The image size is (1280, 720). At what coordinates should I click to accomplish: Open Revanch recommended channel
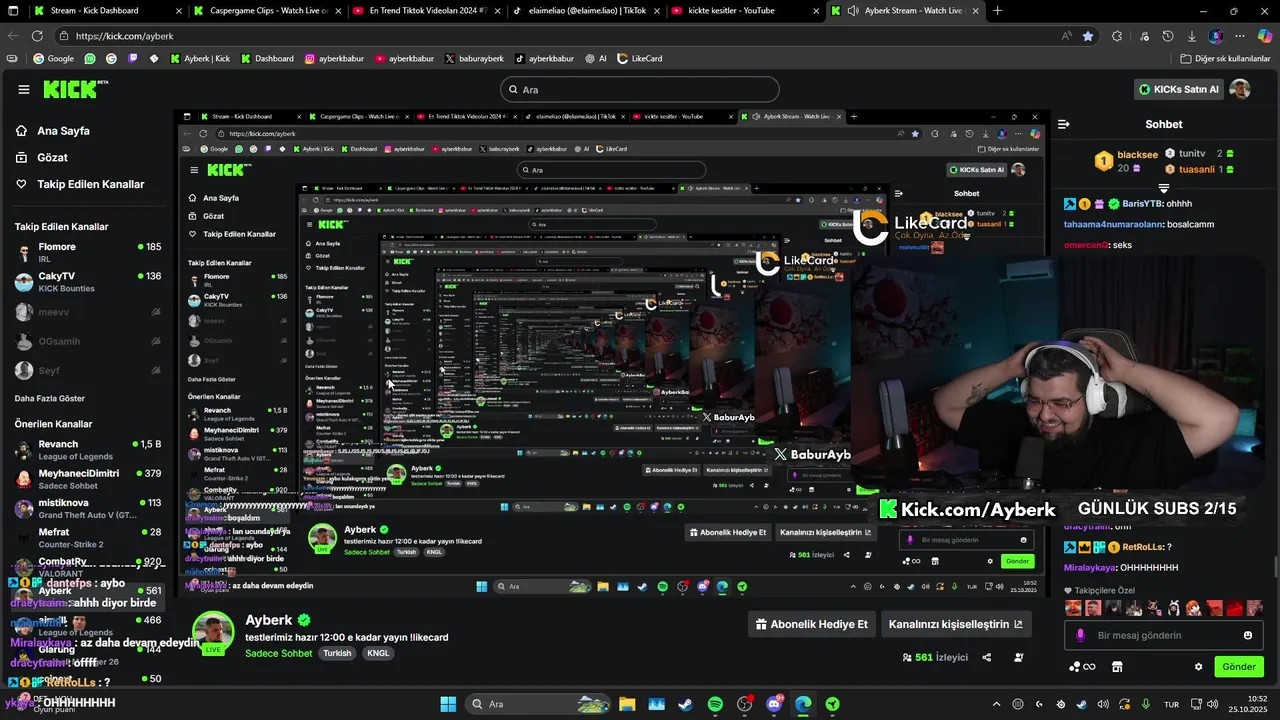pyautogui.click(x=88, y=450)
